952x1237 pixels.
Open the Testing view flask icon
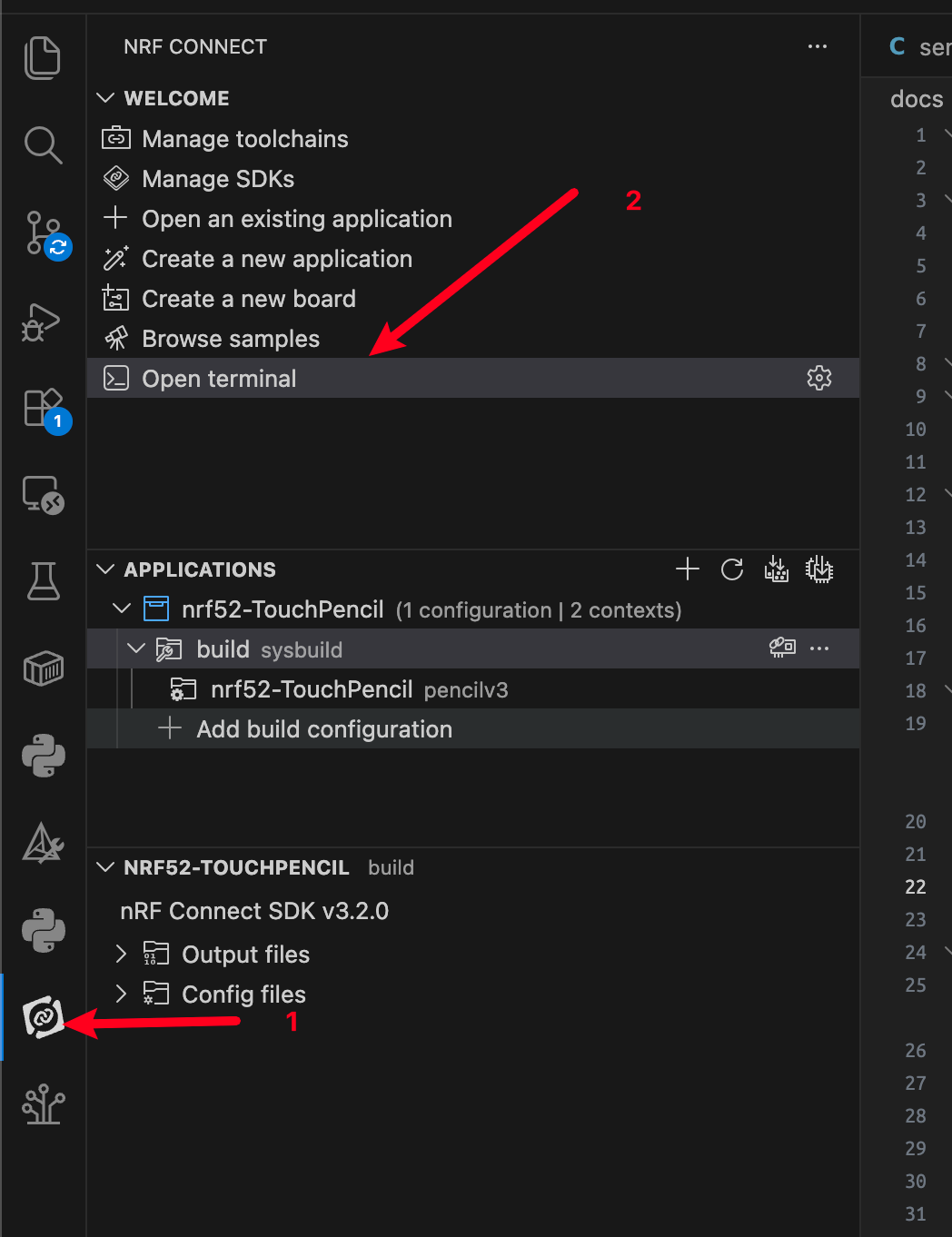(43, 581)
